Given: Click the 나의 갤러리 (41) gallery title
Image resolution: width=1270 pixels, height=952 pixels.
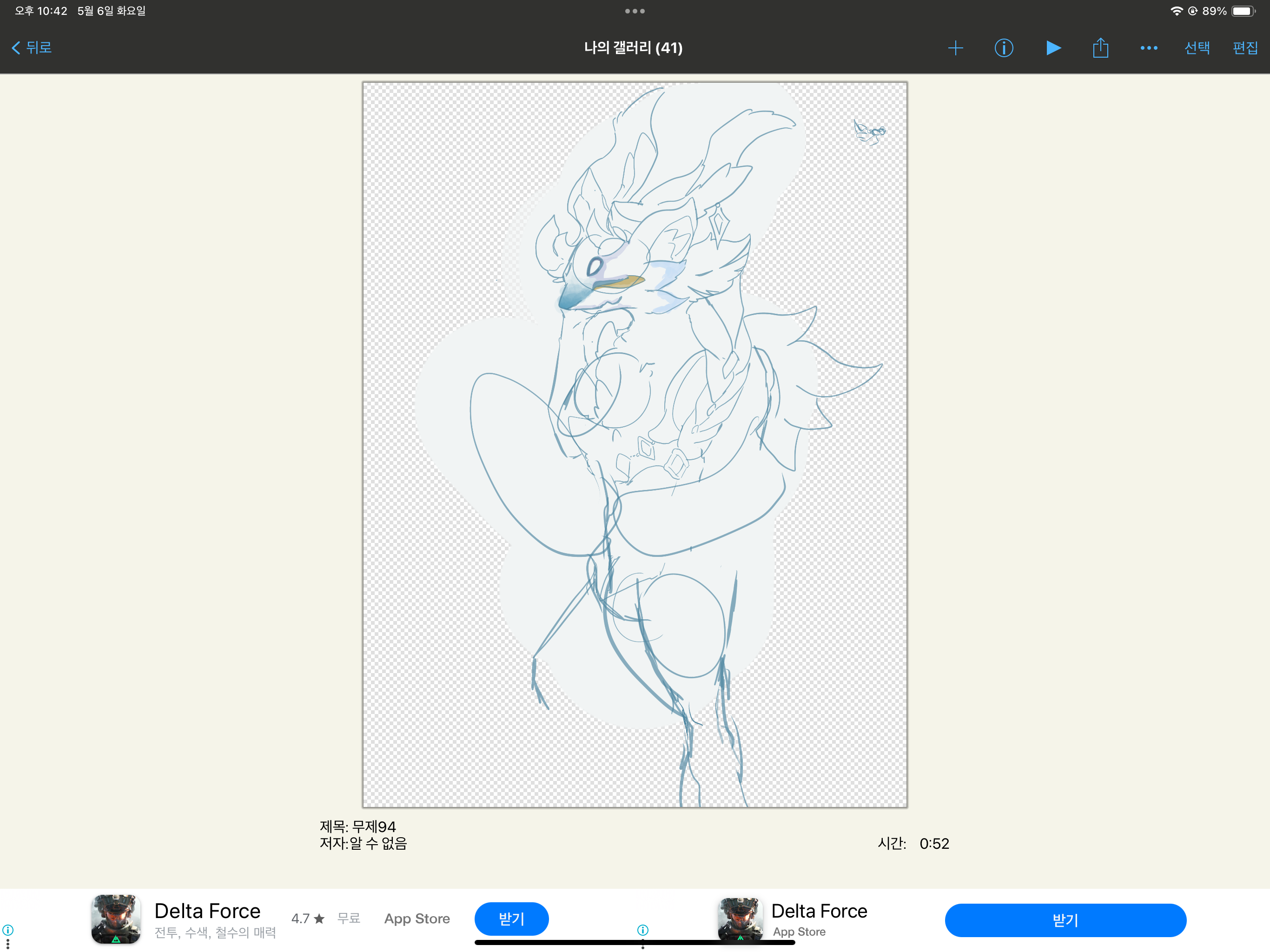Looking at the screenshot, I should coord(633,48).
